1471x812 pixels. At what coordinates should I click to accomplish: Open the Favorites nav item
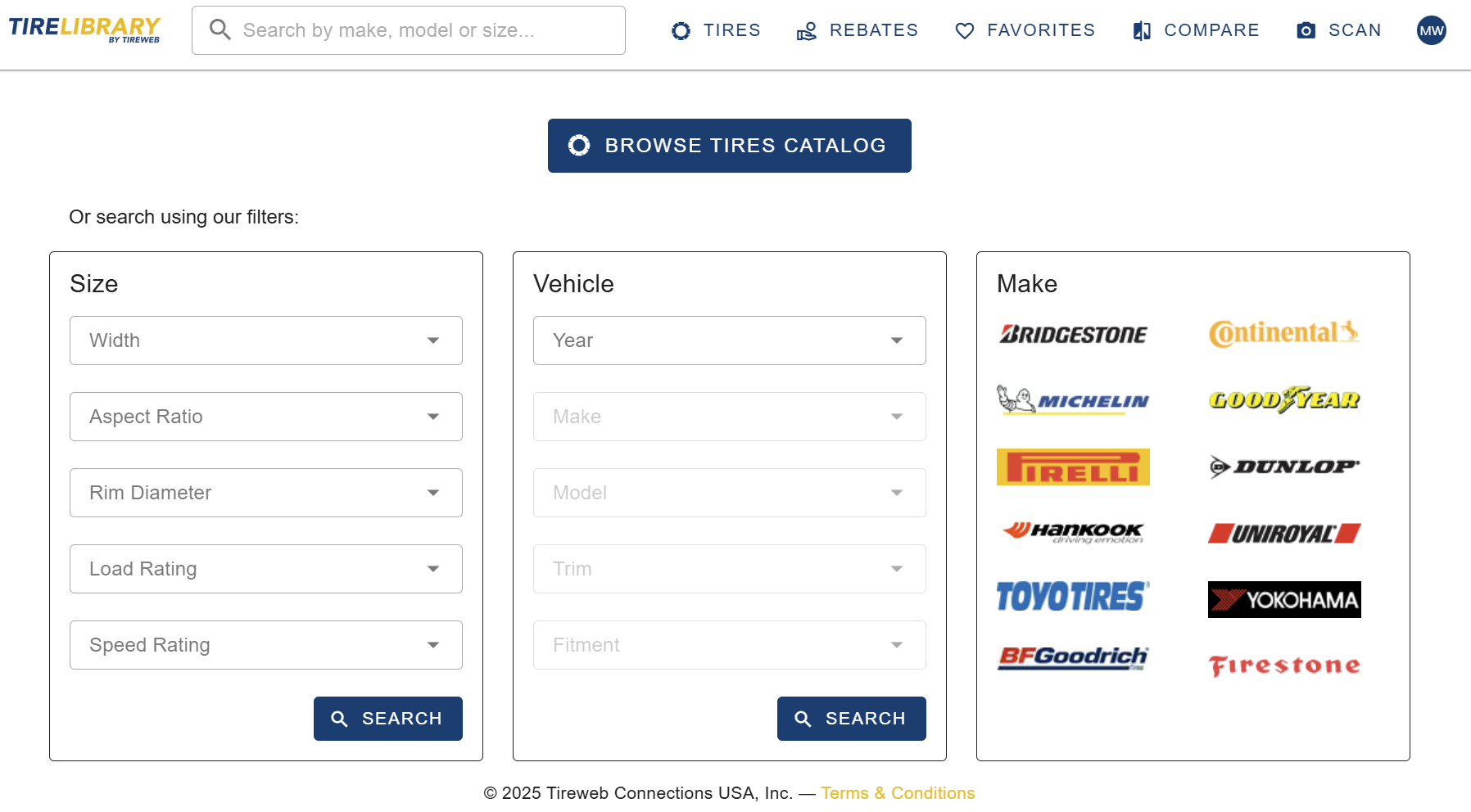pyautogui.click(x=1025, y=30)
